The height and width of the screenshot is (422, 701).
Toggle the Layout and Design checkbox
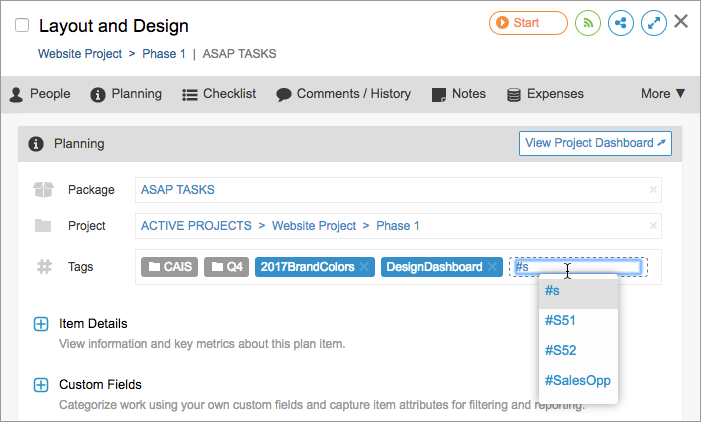click(22, 26)
